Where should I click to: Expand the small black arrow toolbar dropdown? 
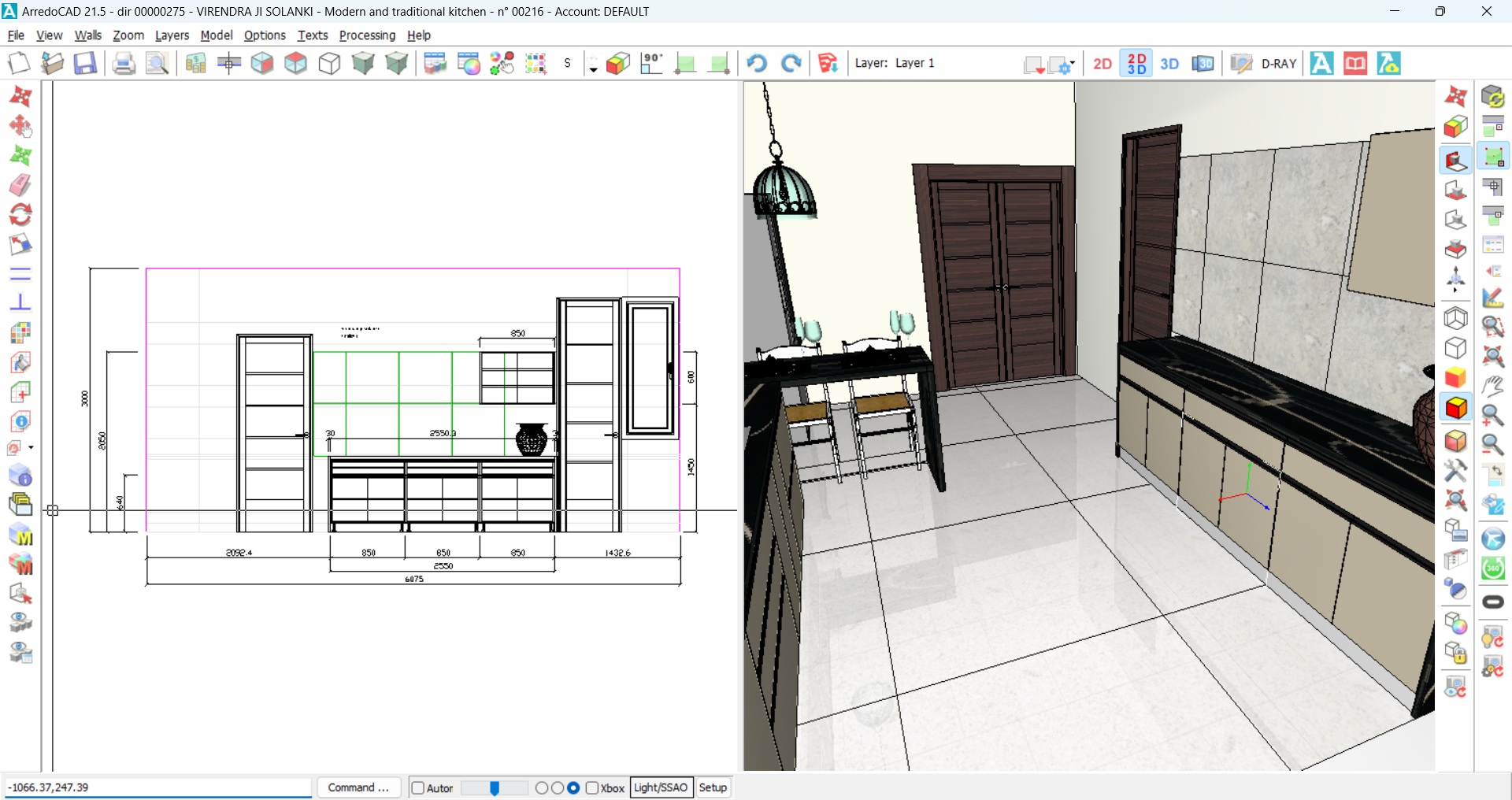pyautogui.click(x=593, y=69)
